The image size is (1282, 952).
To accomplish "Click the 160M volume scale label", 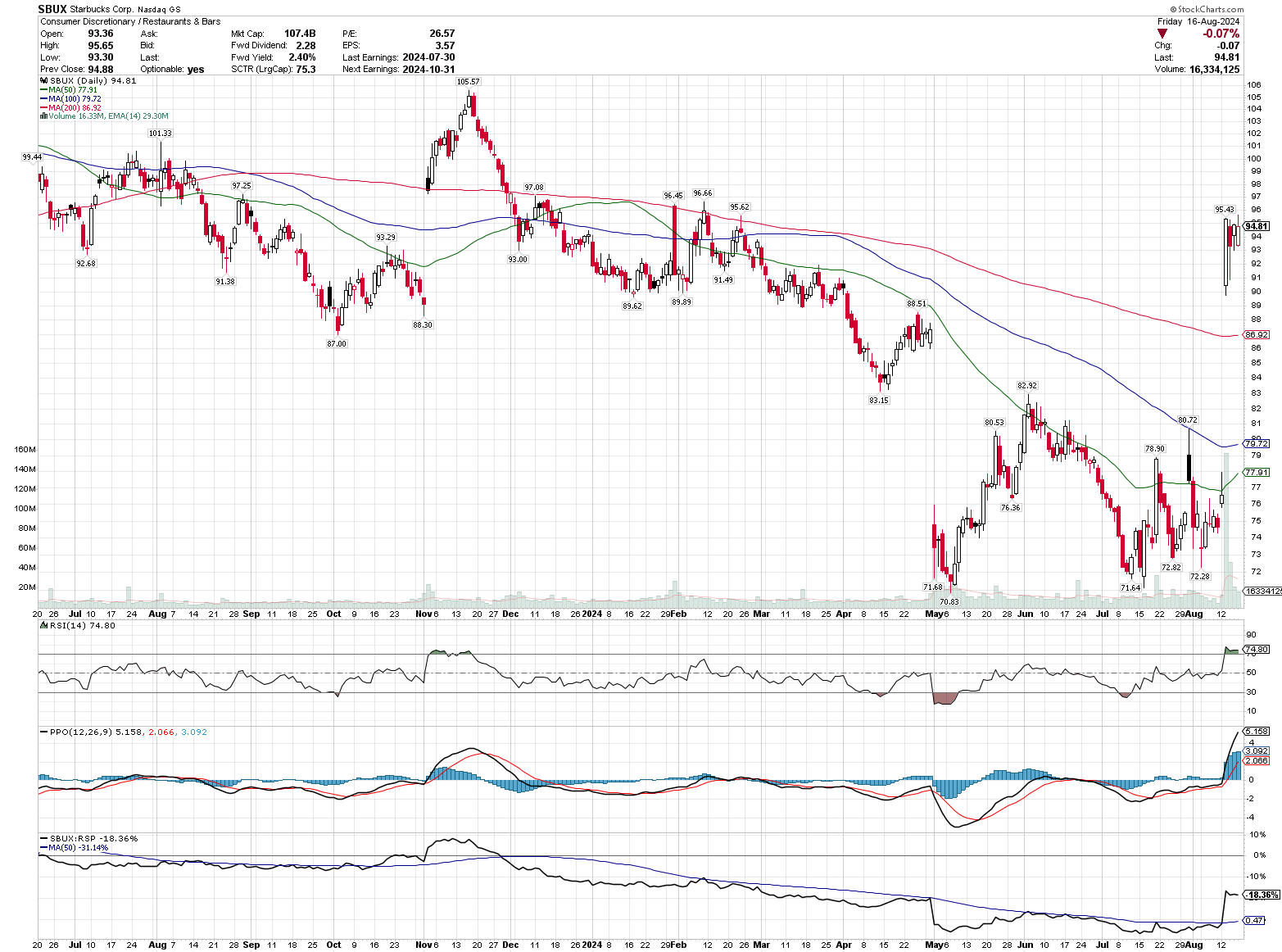I will click(25, 449).
